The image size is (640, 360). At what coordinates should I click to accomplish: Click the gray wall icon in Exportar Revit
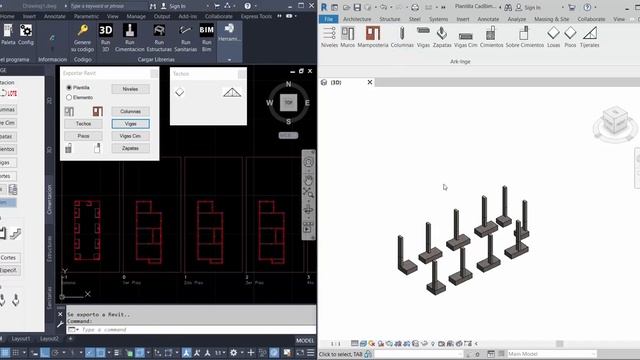pyautogui.click(x=69, y=111)
